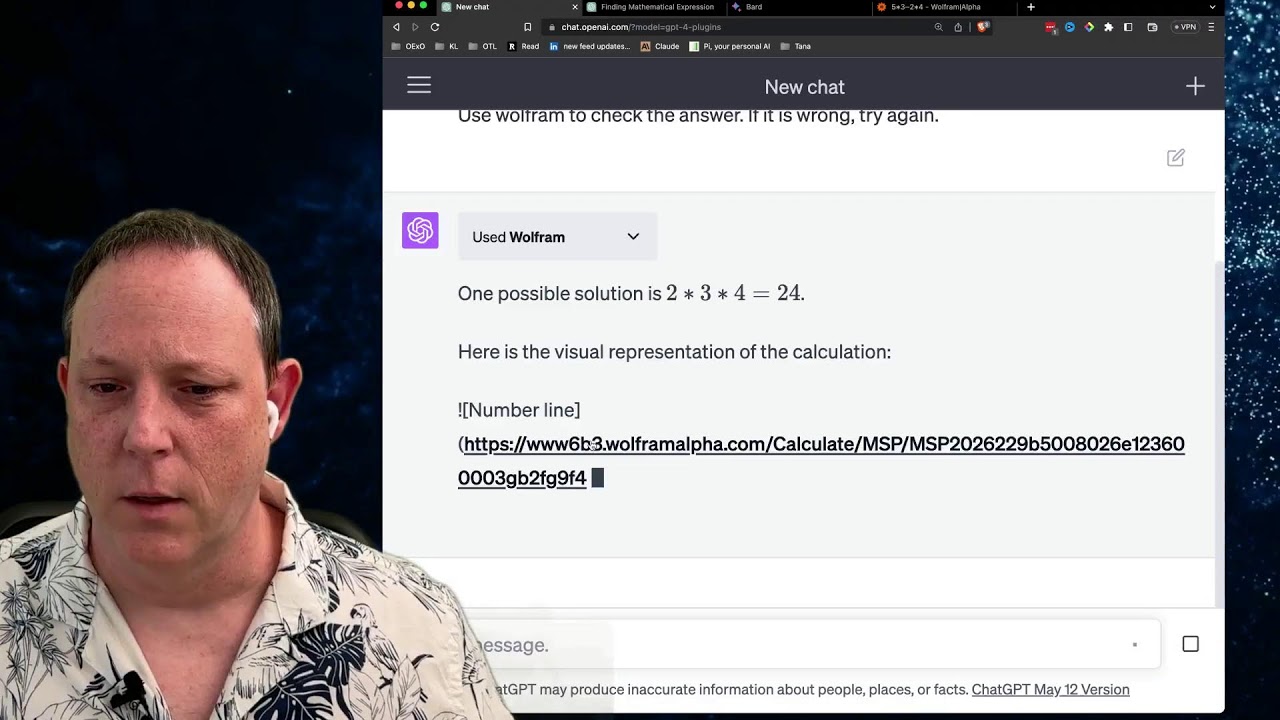Click the zoom magnifier icon in address bar
Viewport: 1280px width, 720px height.
pos(938,27)
